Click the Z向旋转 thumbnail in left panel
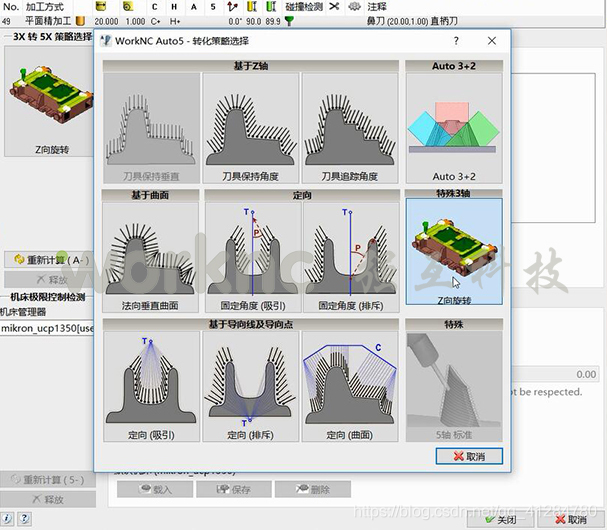The image size is (607, 530). (49, 101)
